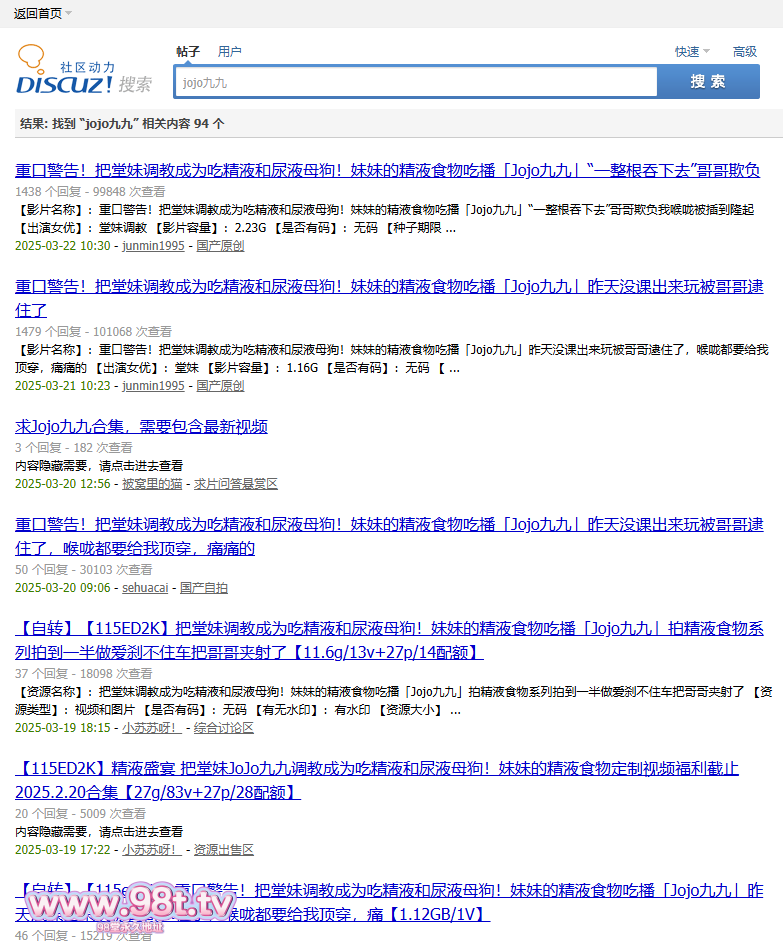
Task: Open the 高级 advanced search link
Action: [x=745, y=52]
